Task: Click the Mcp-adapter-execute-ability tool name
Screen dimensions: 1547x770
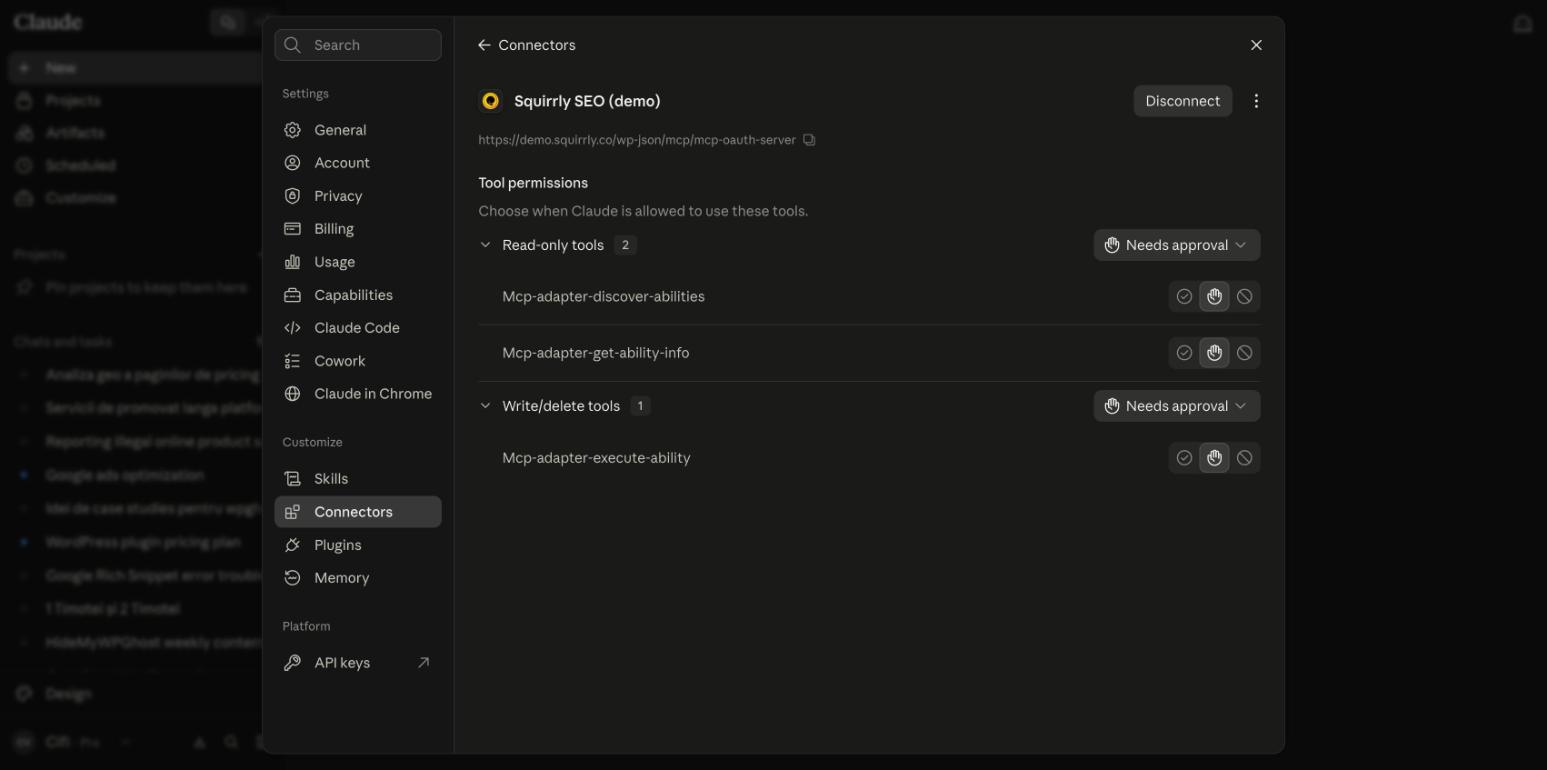Action: click(596, 458)
